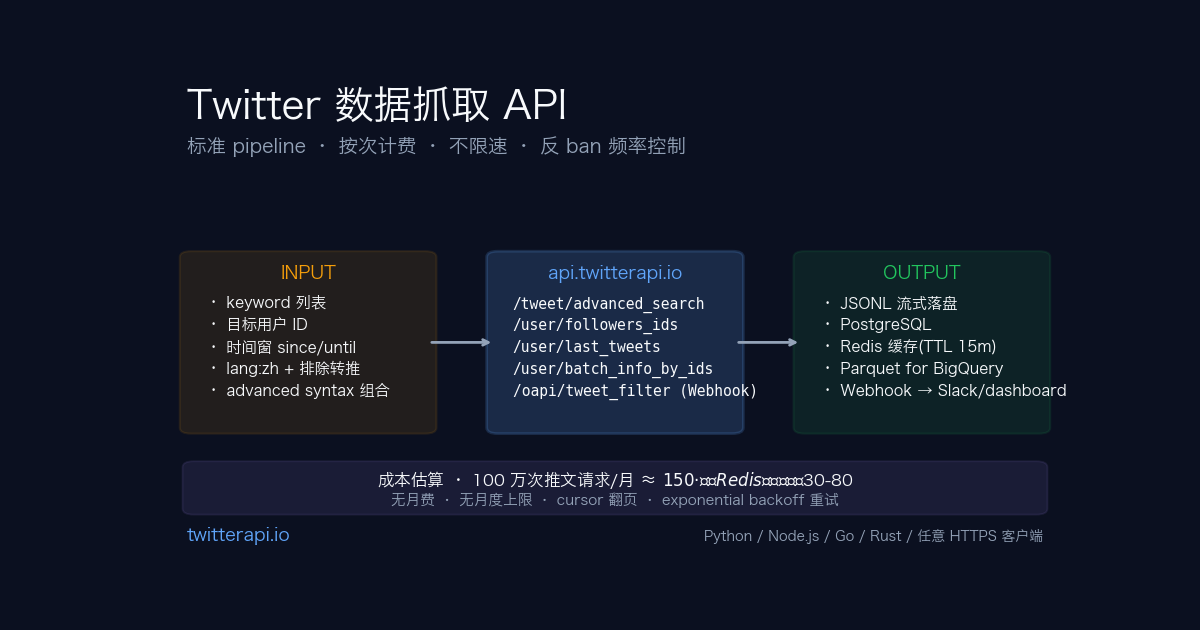Select the /user/last_tweets endpoint line
The height and width of the screenshot is (630, 1200).
pyautogui.click(x=587, y=347)
